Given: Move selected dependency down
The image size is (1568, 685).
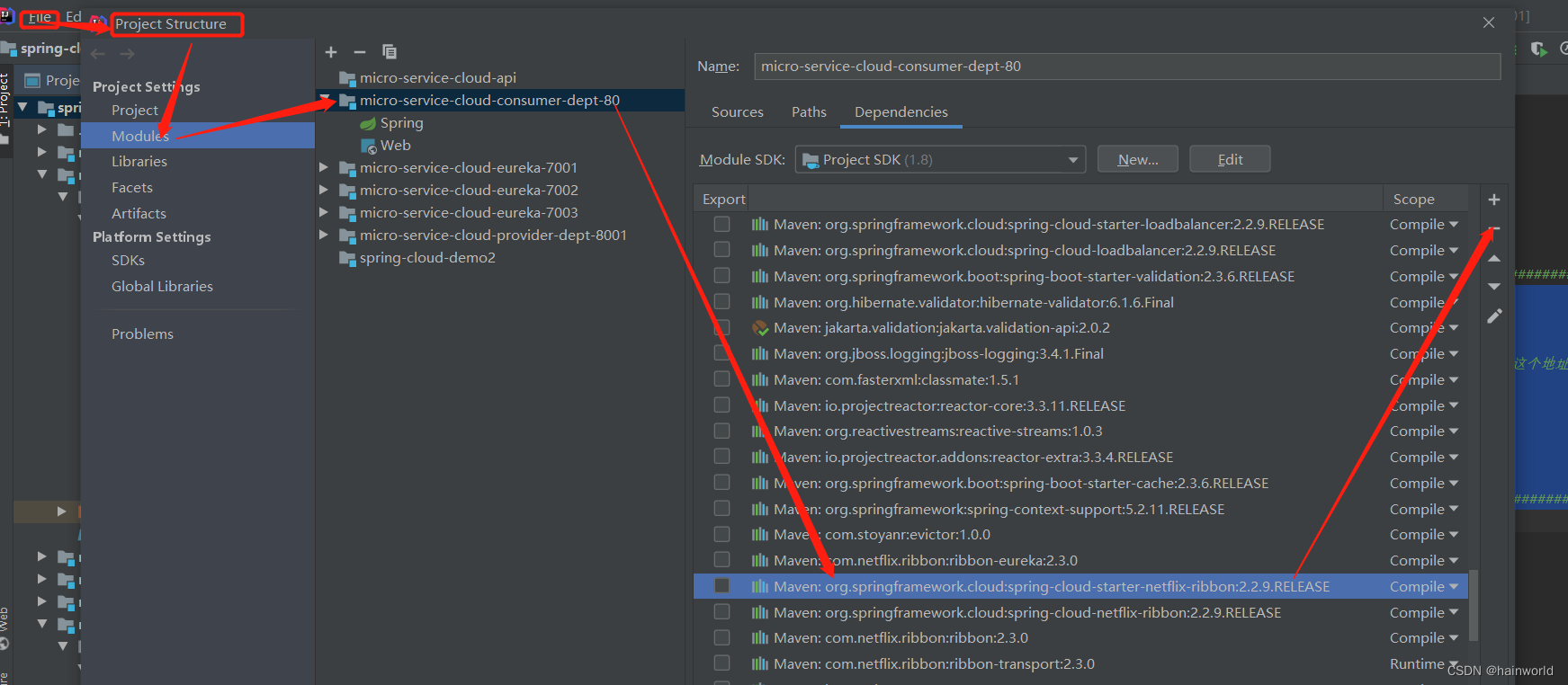Looking at the screenshot, I should (x=1494, y=287).
